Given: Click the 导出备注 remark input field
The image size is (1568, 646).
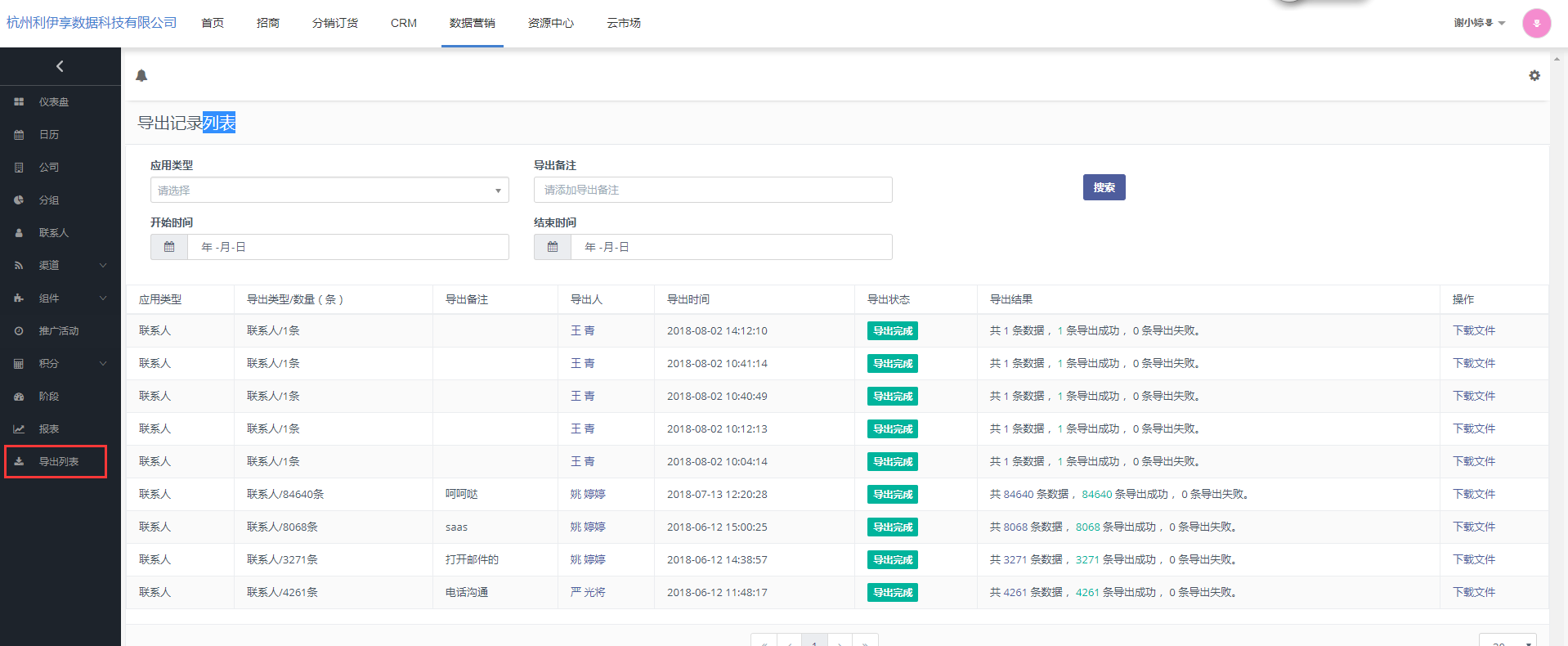Looking at the screenshot, I should tap(713, 190).
